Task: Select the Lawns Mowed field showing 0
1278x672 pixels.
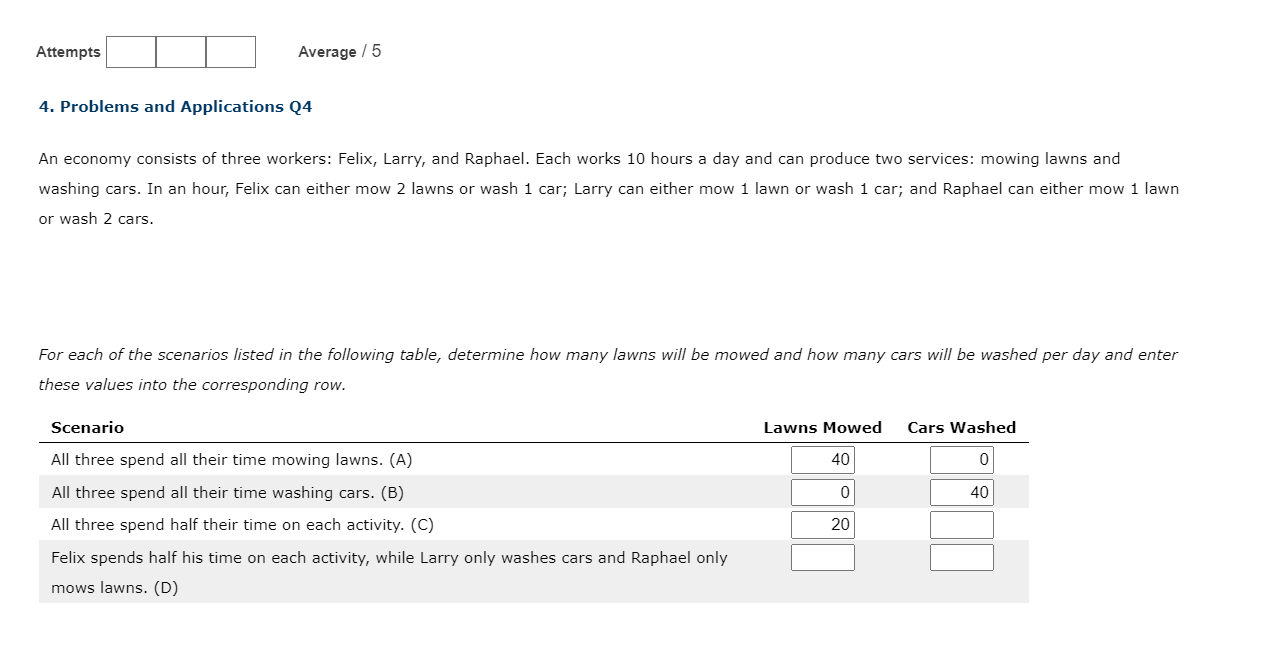Action: click(x=822, y=492)
